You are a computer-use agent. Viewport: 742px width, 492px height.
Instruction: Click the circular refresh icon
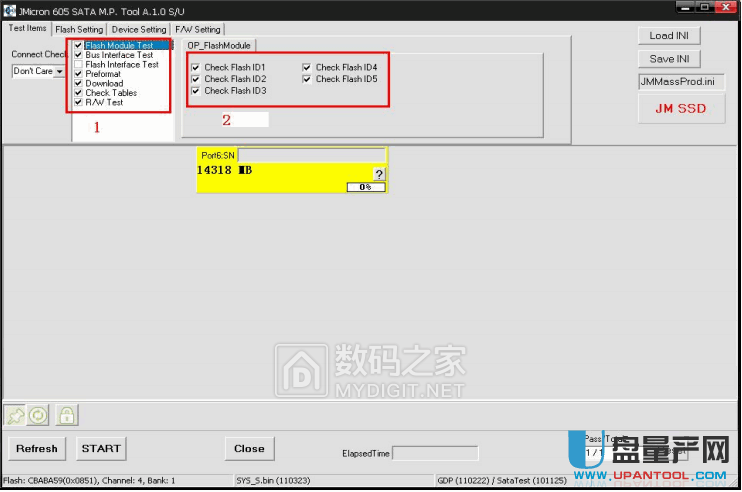pos(38,416)
